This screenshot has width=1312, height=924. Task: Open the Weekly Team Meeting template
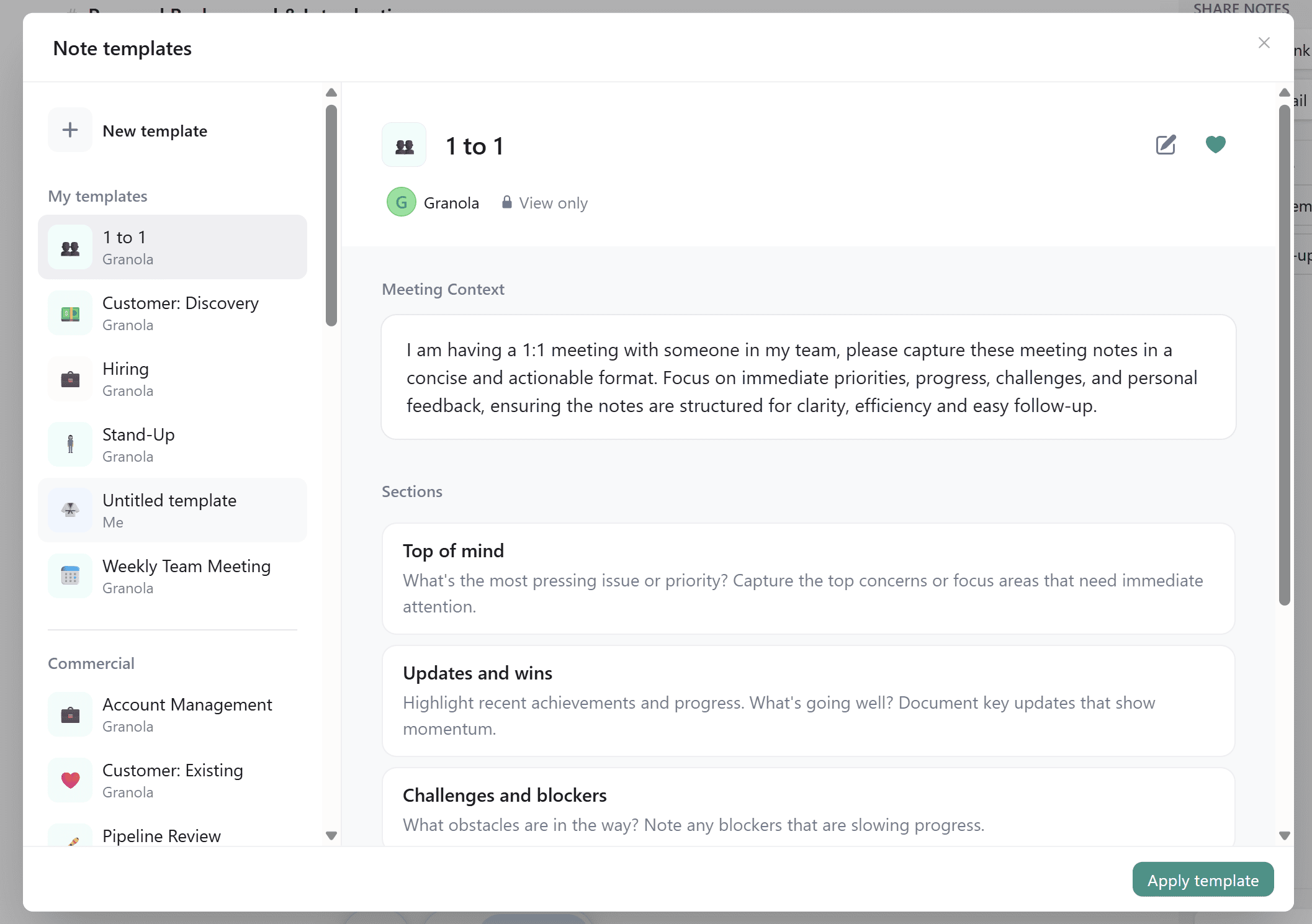click(173, 576)
